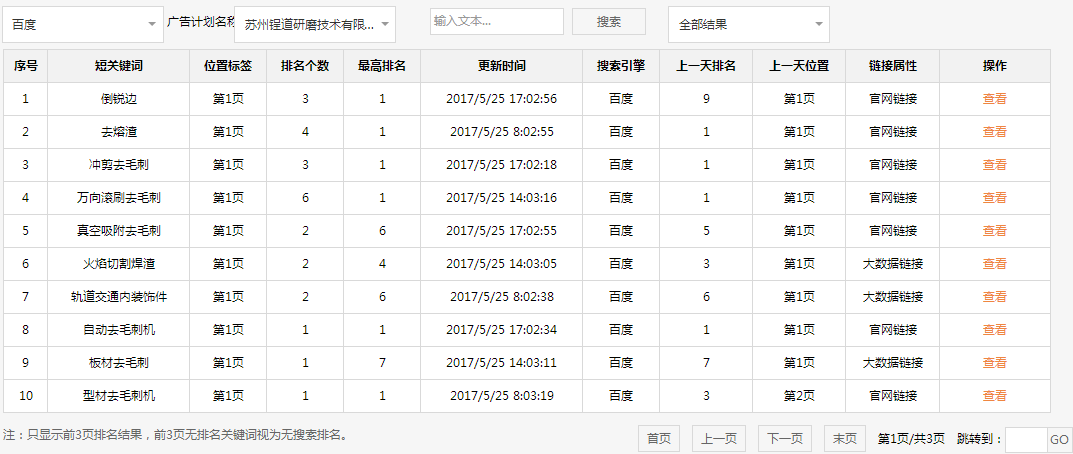
Task: Click the 位置标签 column header
Action: coord(228,66)
